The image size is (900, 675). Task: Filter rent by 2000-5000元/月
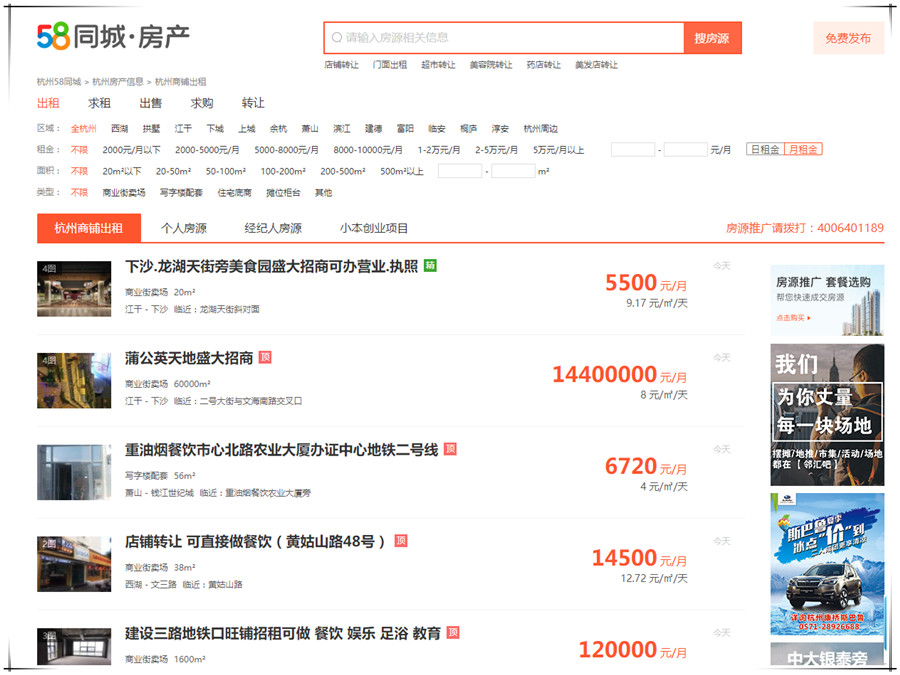pos(207,150)
